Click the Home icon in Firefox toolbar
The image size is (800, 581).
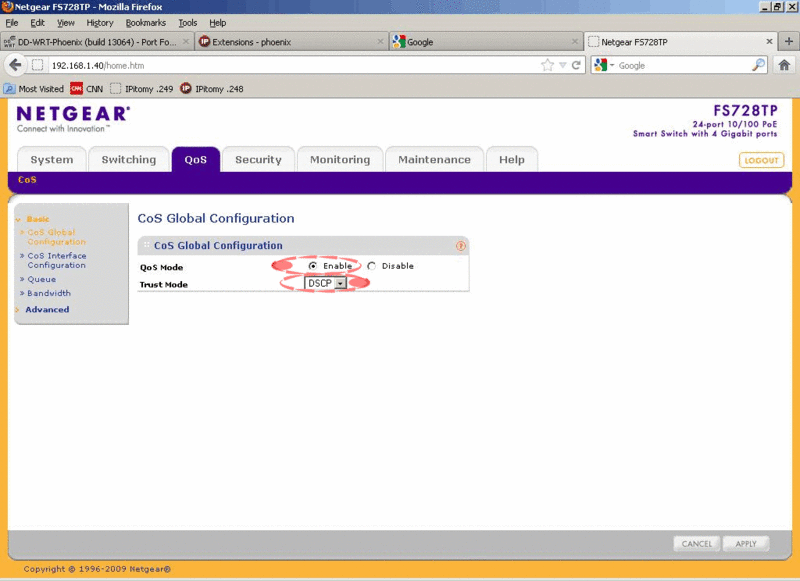[x=785, y=65]
